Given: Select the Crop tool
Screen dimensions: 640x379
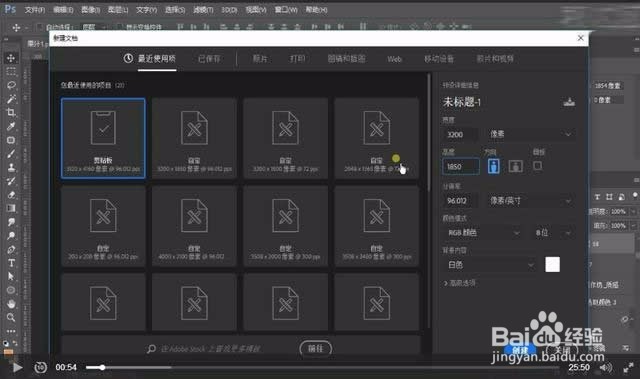Looking at the screenshot, I should (x=11, y=113).
